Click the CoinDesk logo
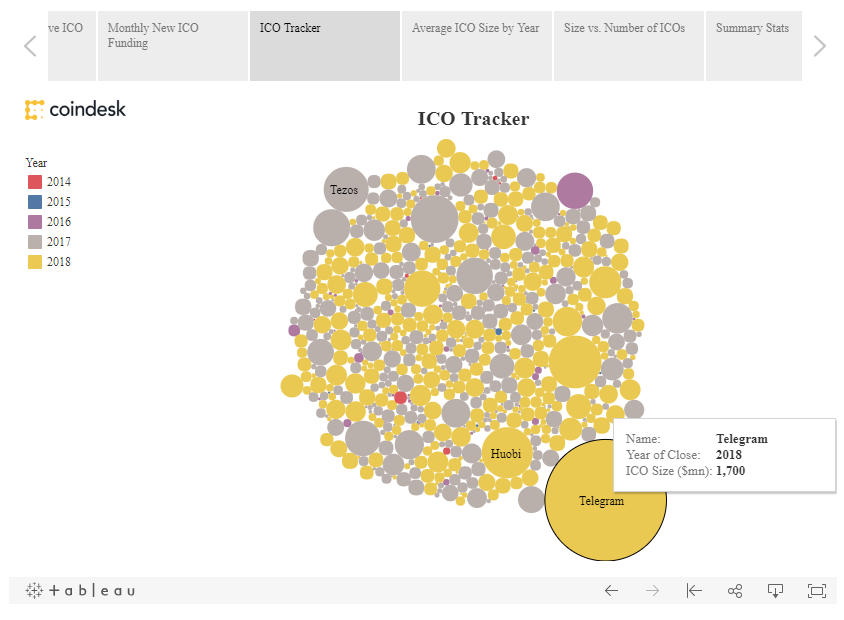The image size is (844, 620). [x=76, y=109]
